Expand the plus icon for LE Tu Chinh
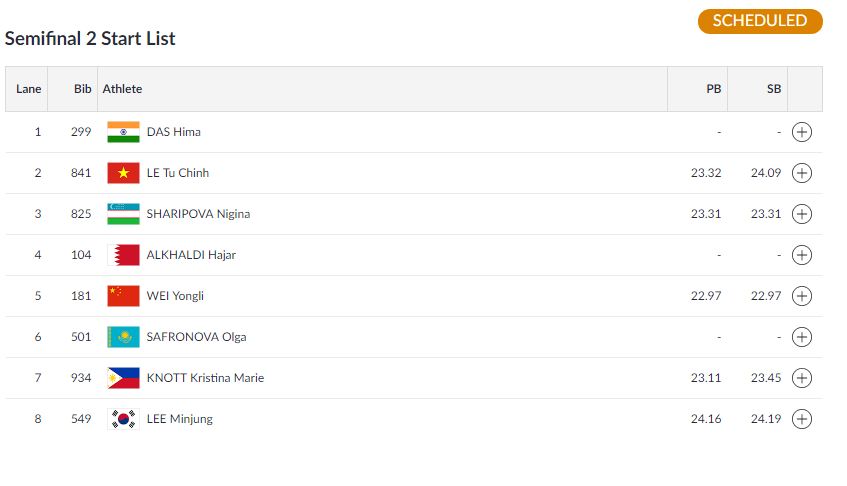 (x=801, y=173)
